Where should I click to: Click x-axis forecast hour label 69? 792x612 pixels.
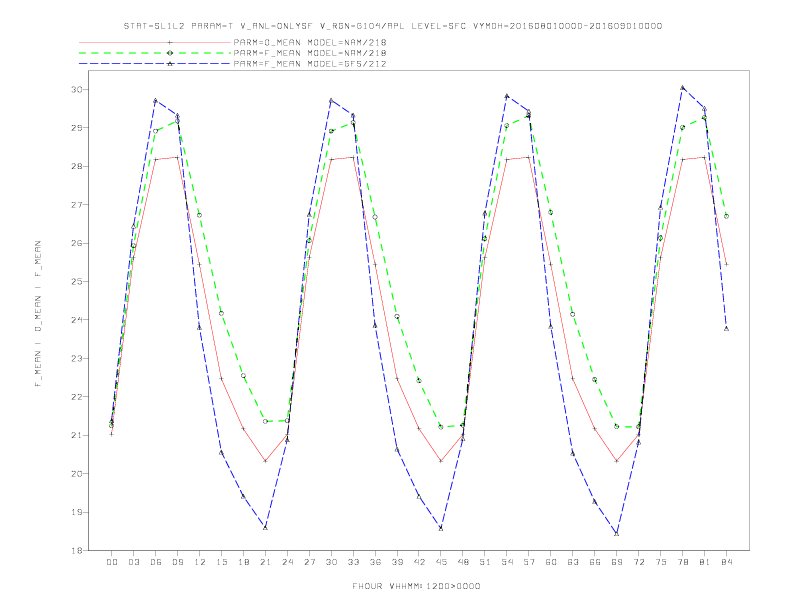click(617, 562)
